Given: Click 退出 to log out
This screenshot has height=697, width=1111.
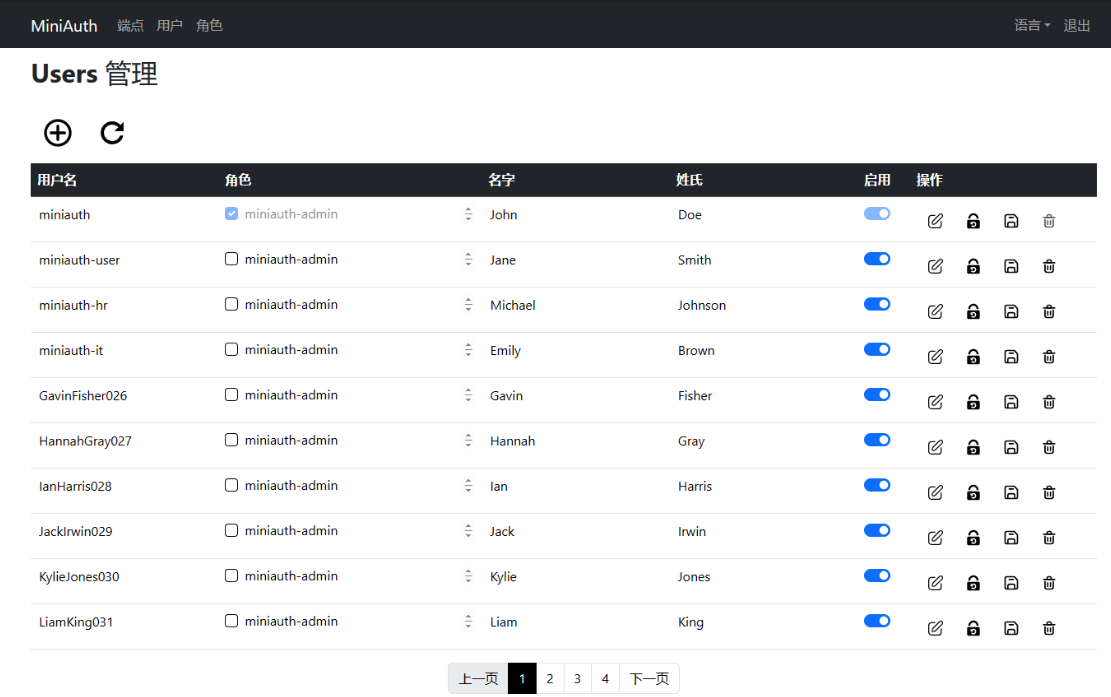Looking at the screenshot, I should coord(1076,26).
